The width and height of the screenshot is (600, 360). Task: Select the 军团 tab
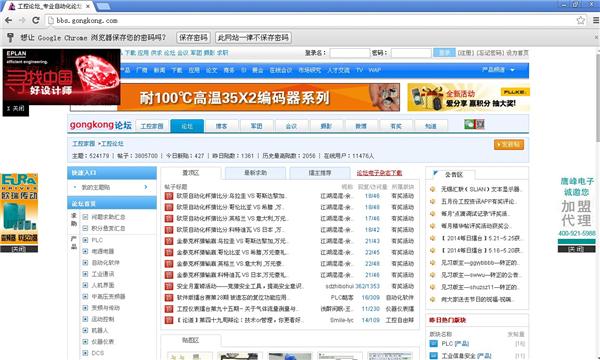click(x=256, y=126)
